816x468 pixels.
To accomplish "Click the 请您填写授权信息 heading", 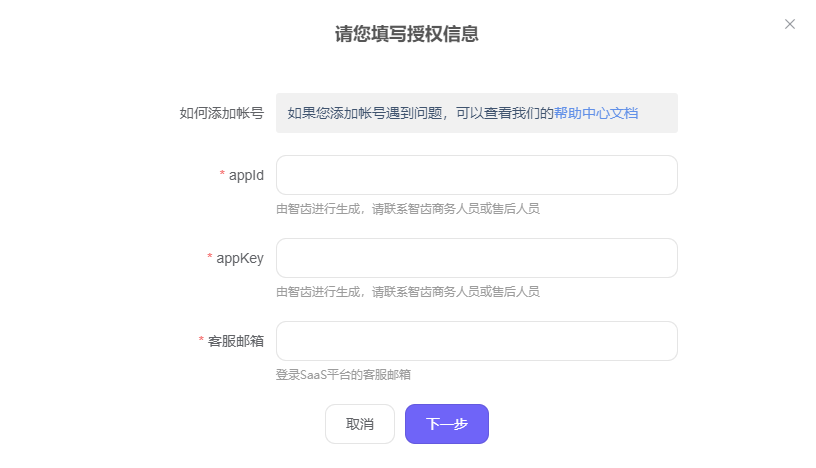I will [406, 34].
